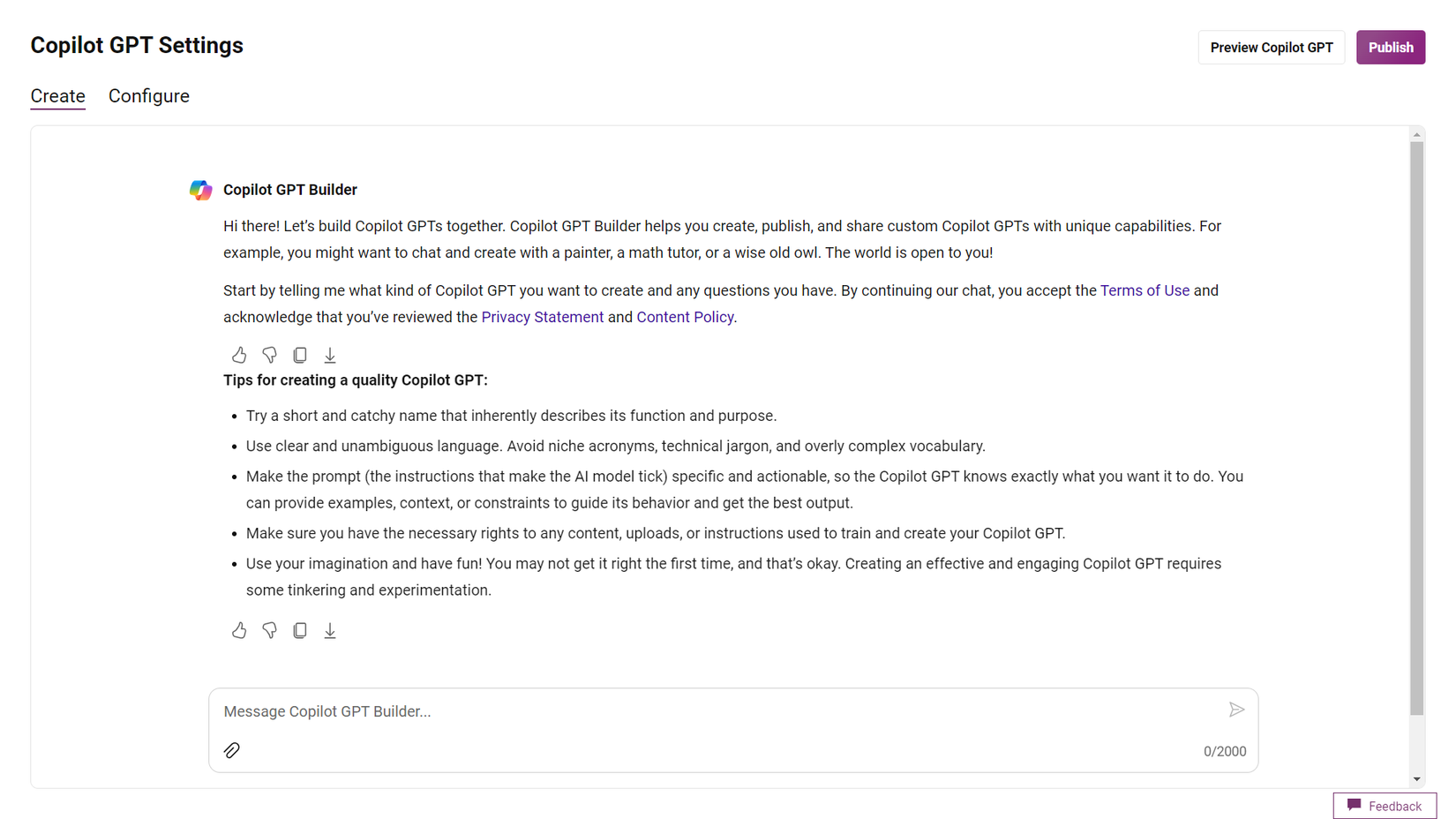Select the Create tab

pyautogui.click(x=58, y=96)
